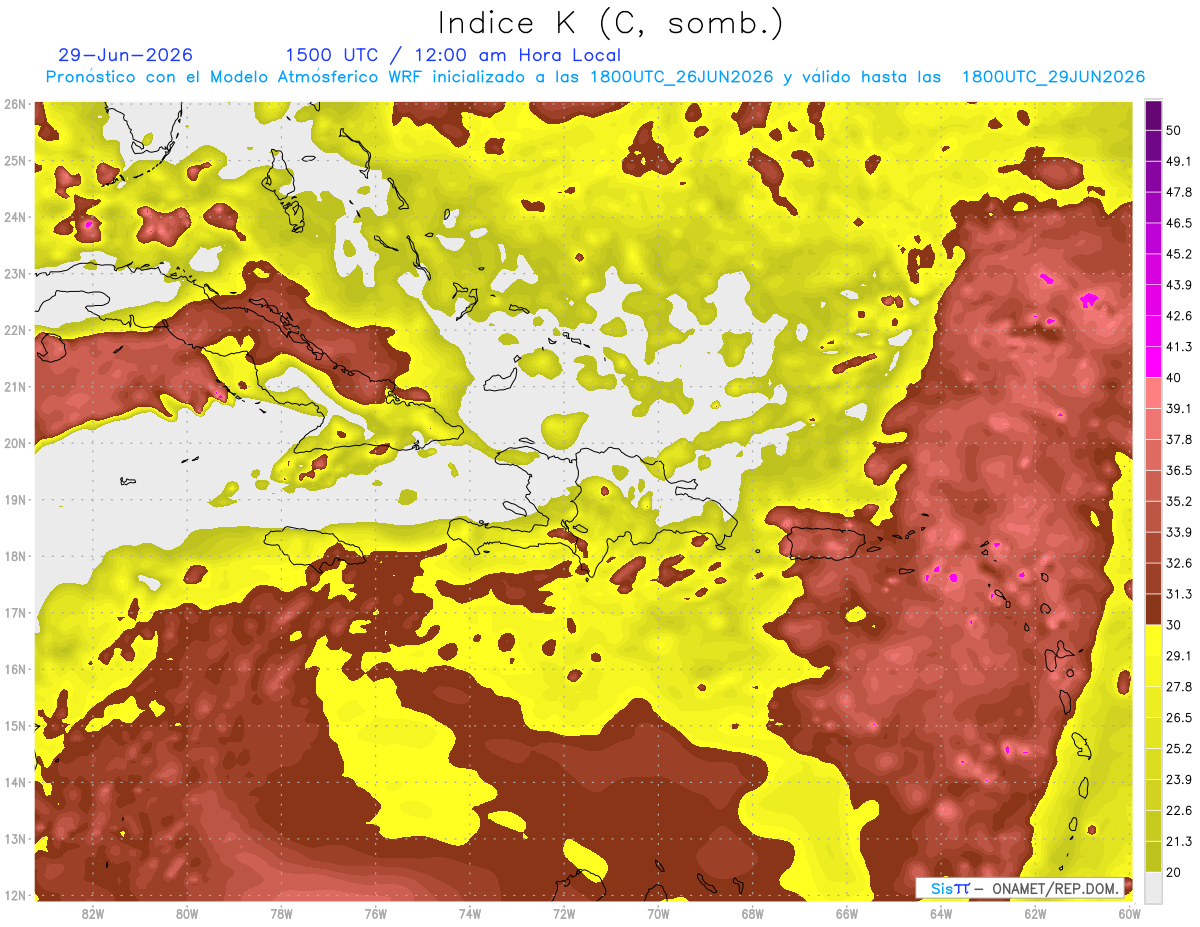Click colorbar value '40'
Viewport: 1200px width, 927px height.
(1174, 377)
